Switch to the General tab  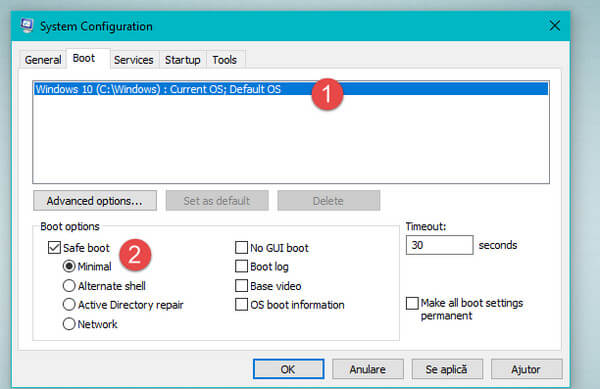pyautogui.click(x=42, y=60)
